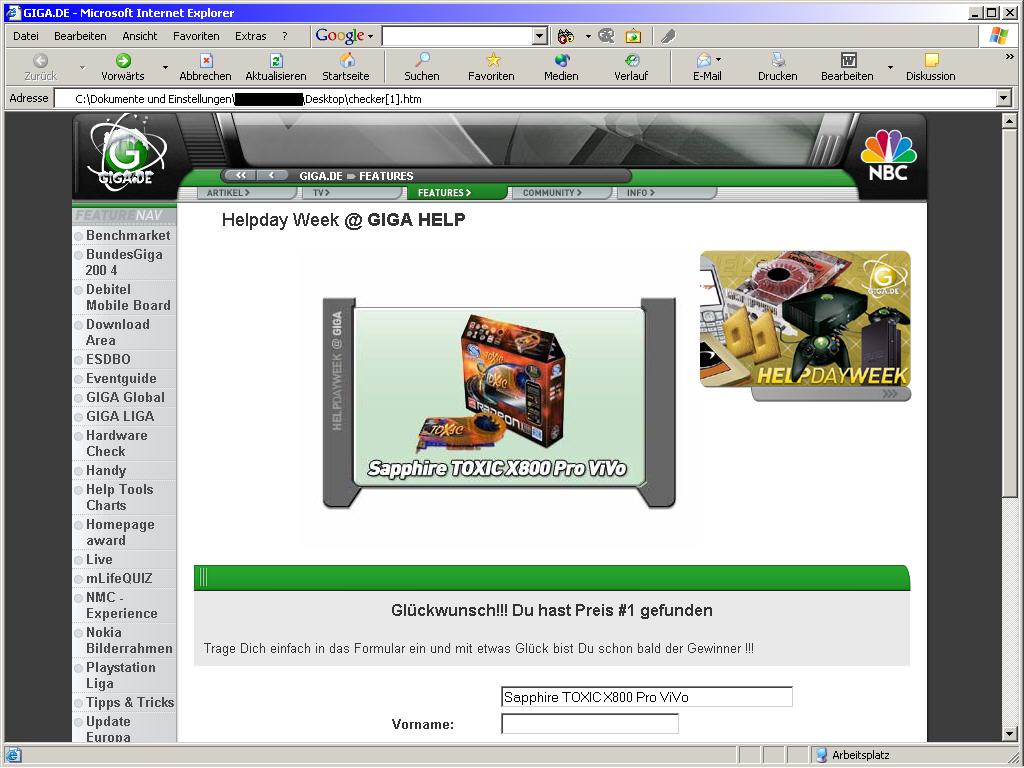Screen dimensions: 1024x768
Task: Click the page icon in the status bar
Action: [x=13, y=755]
